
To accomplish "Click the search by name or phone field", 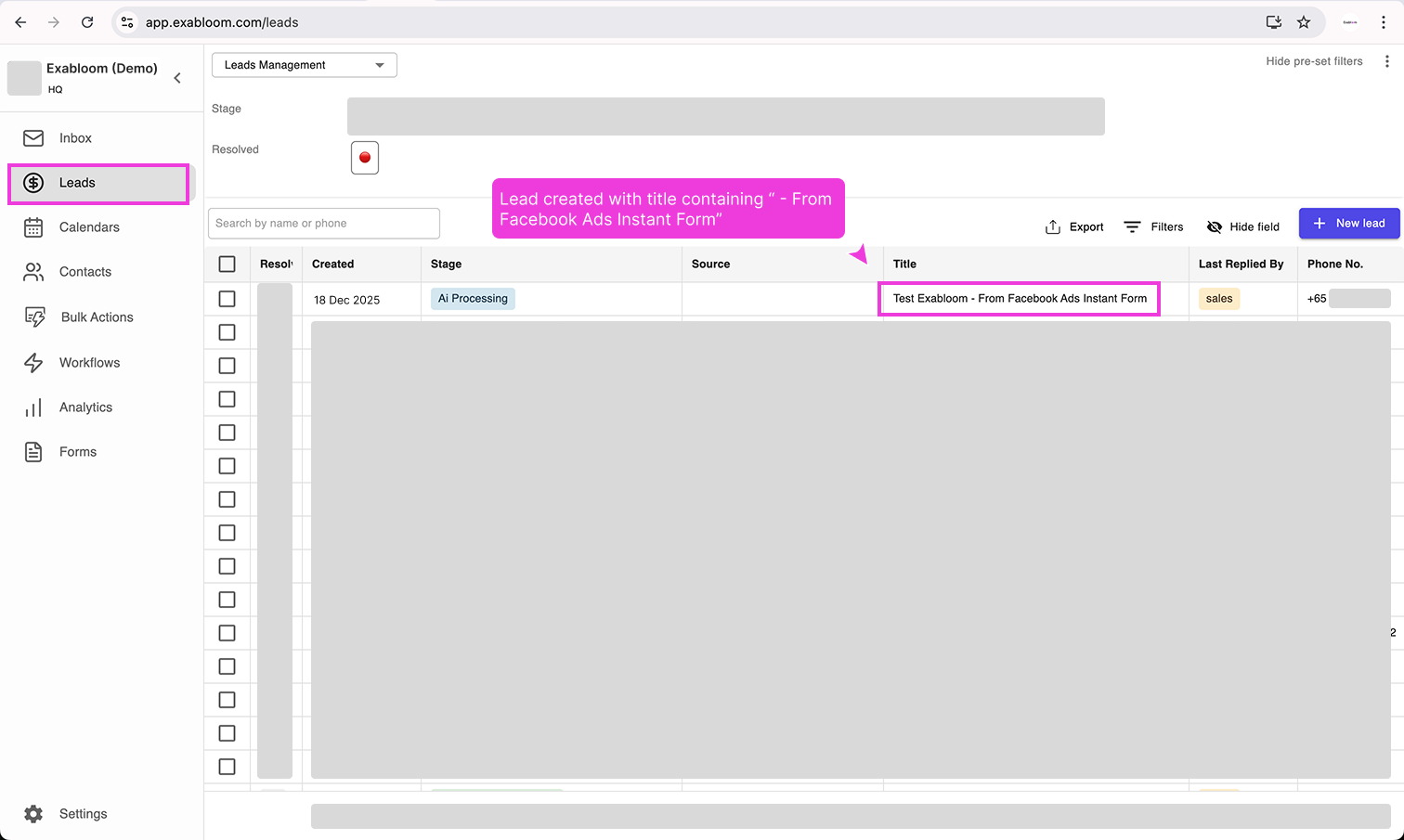I will coord(323,223).
